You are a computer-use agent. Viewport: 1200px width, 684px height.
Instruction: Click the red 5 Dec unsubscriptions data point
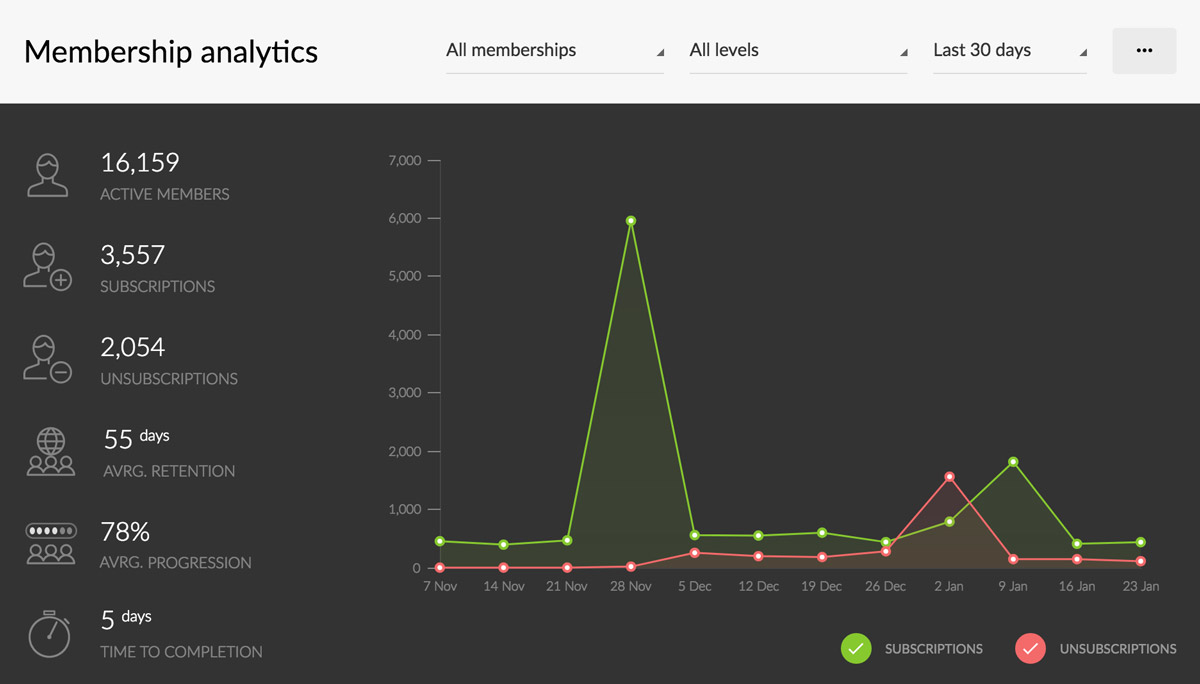tap(695, 553)
